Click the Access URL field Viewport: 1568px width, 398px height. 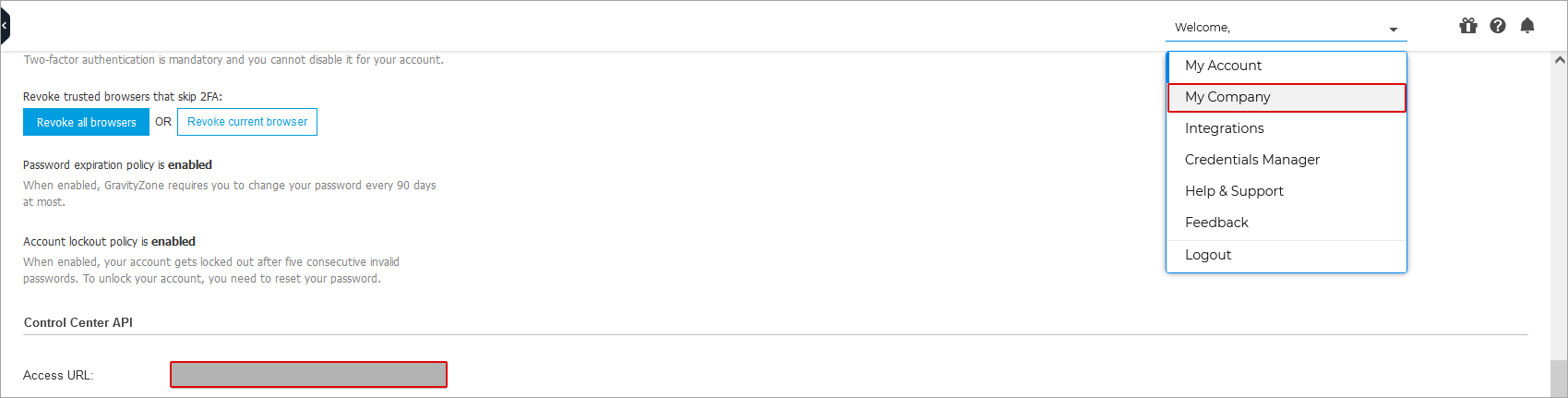(x=308, y=375)
